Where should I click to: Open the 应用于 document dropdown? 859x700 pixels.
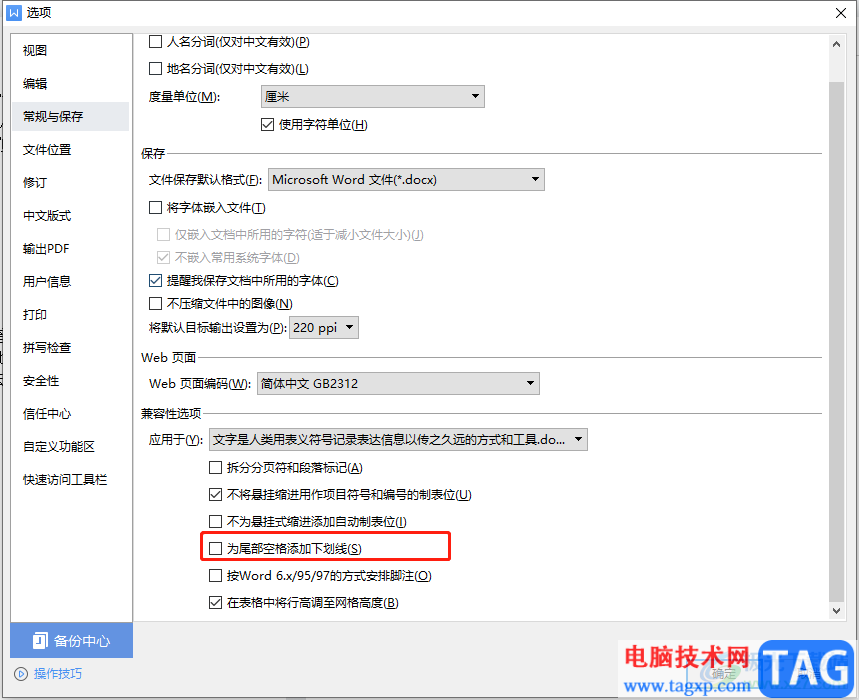pyautogui.click(x=398, y=439)
